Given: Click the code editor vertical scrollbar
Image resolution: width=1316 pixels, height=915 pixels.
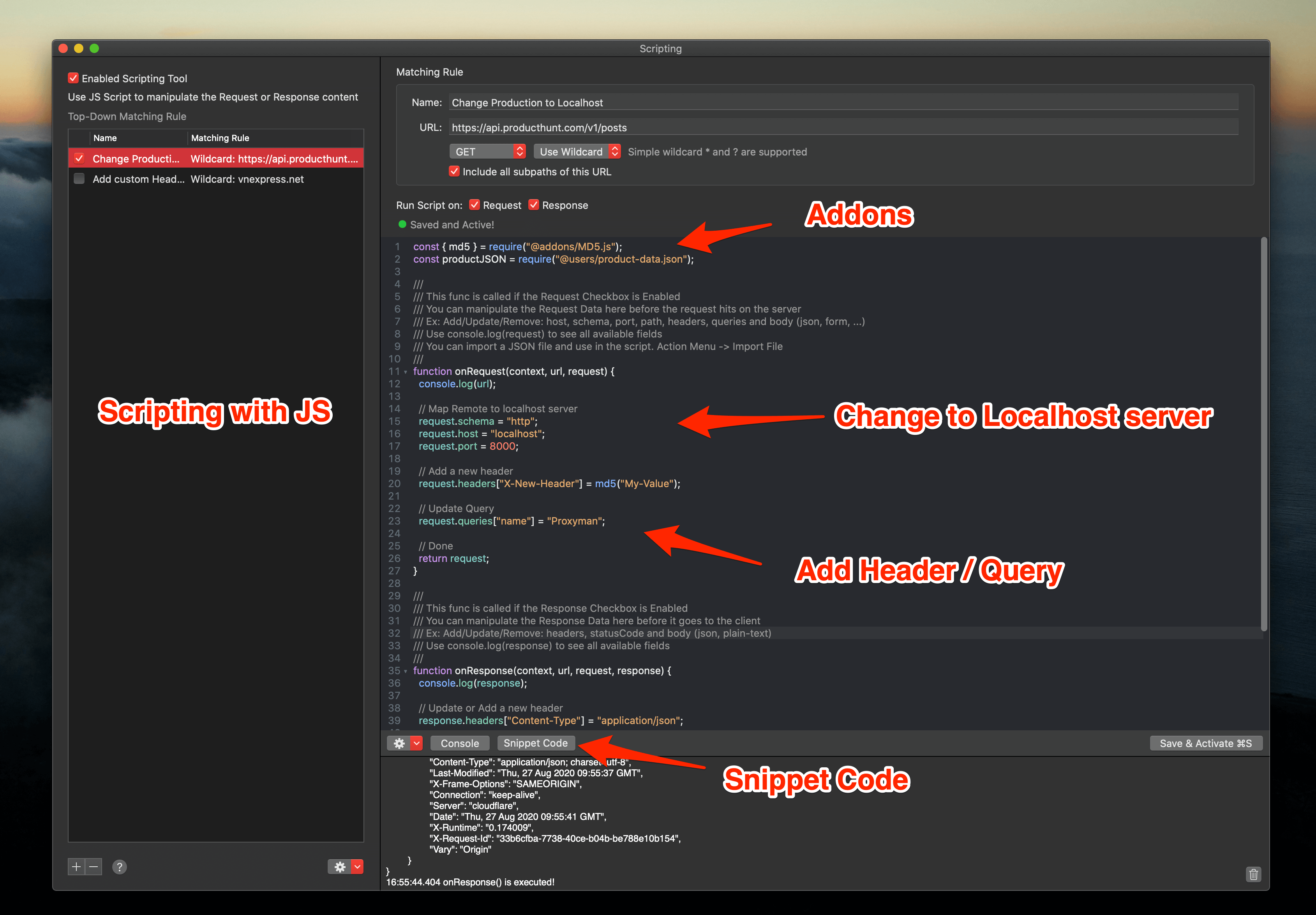Looking at the screenshot, I should click(x=1264, y=434).
